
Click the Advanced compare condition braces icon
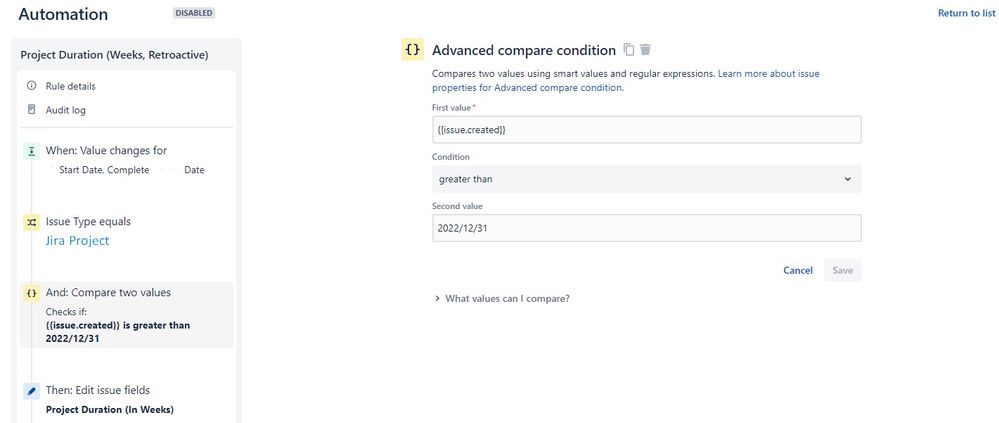point(412,50)
